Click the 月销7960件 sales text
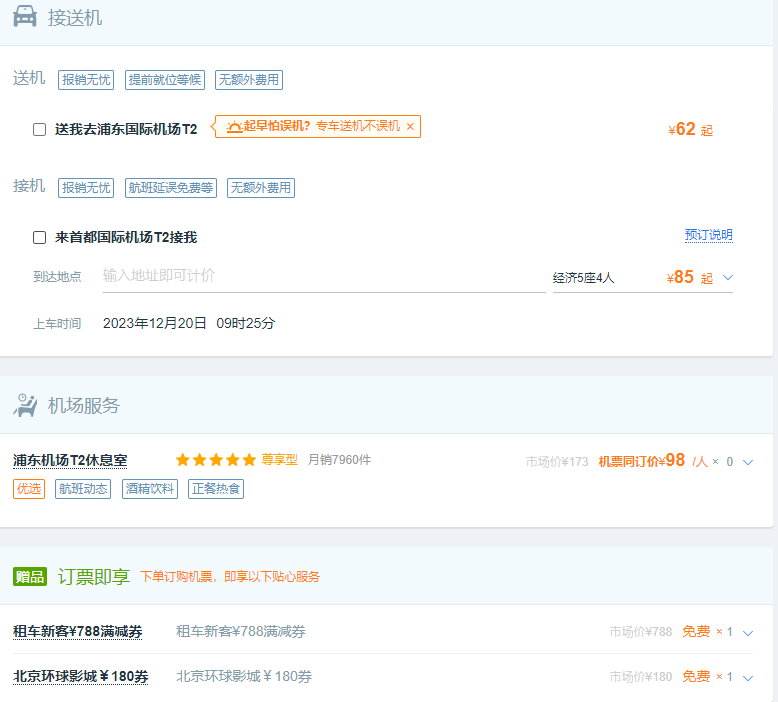The width and height of the screenshot is (778, 702). [x=339, y=460]
